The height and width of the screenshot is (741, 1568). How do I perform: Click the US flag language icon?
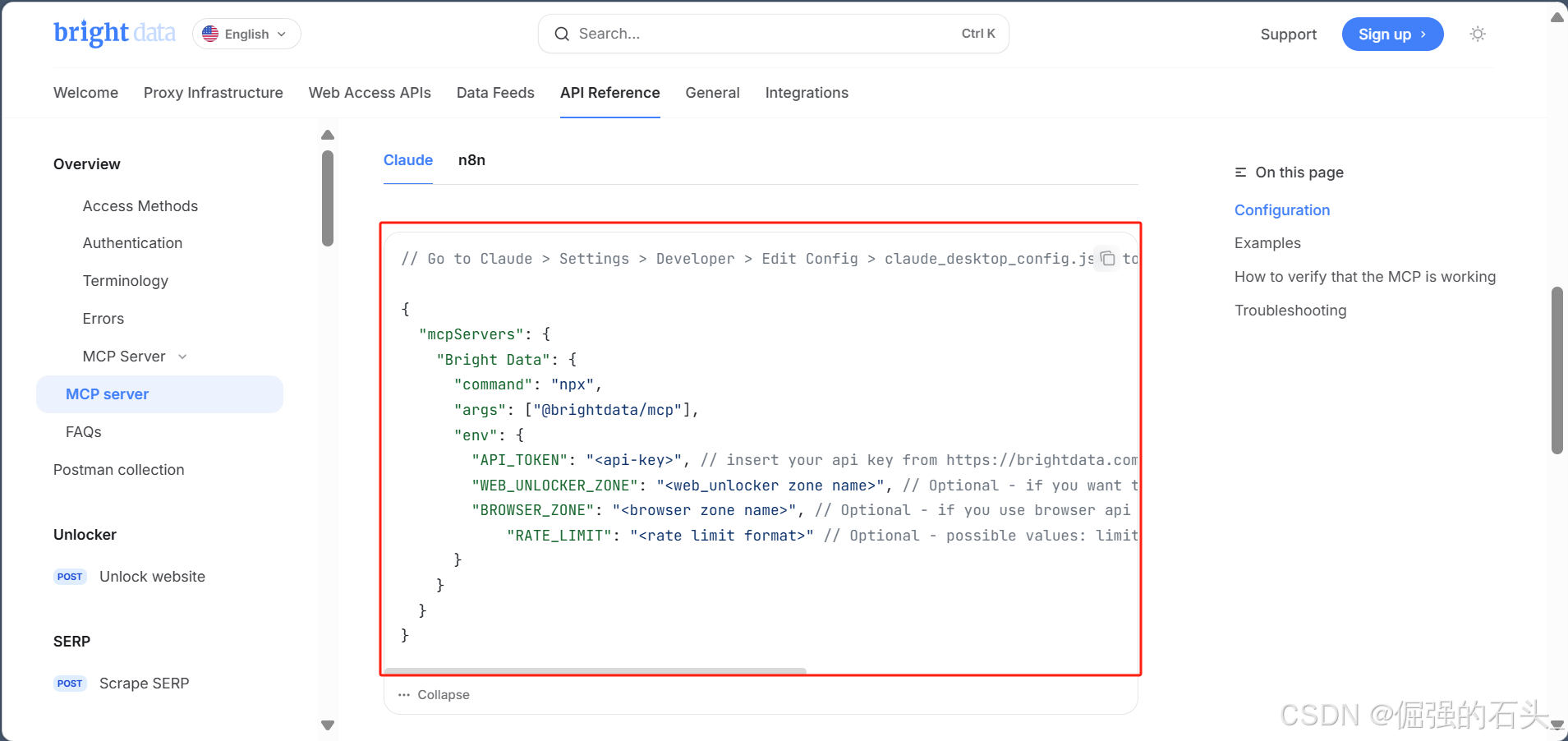click(x=210, y=34)
